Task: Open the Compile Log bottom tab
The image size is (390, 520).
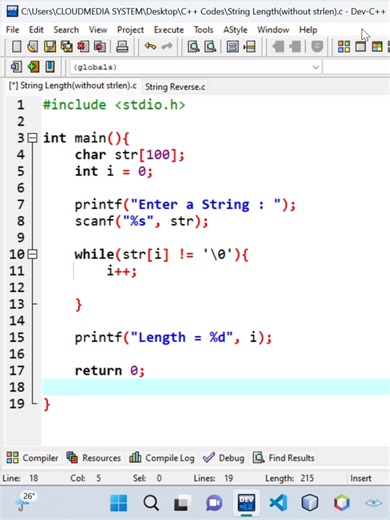Action: [x=162, y=458]
